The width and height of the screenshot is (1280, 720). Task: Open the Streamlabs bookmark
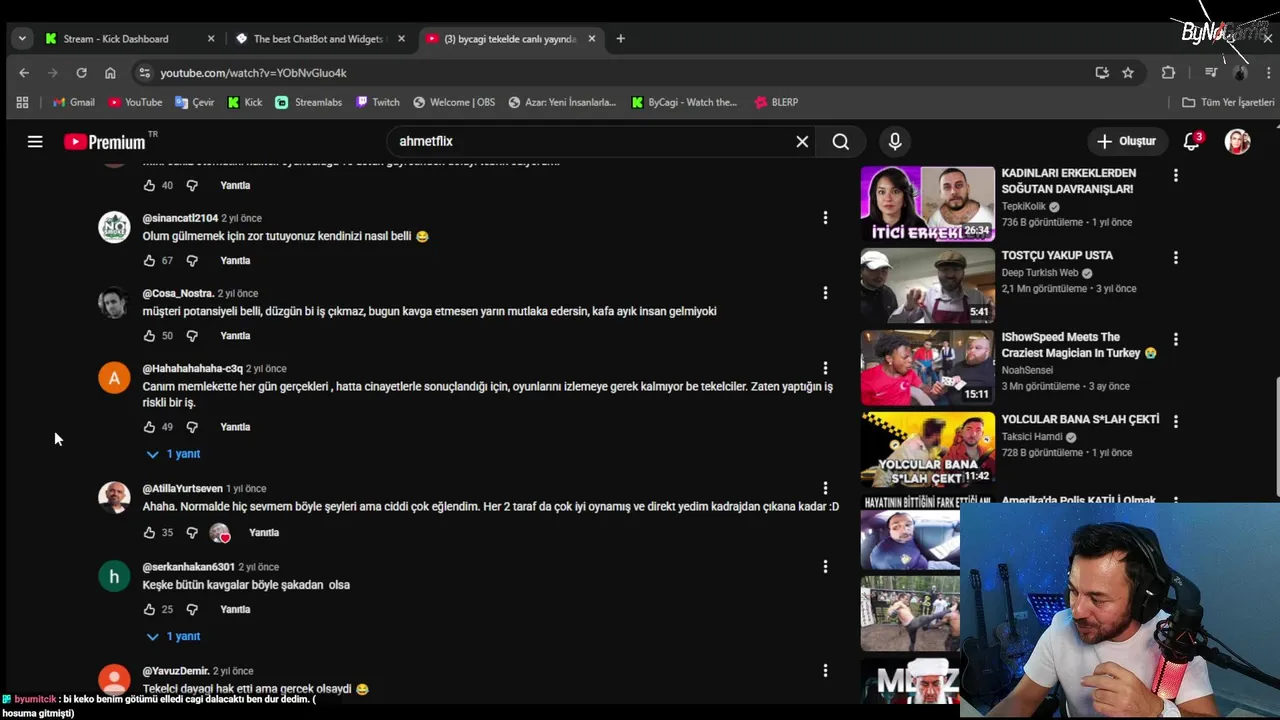pyautogui.click(x=309, y=102)
